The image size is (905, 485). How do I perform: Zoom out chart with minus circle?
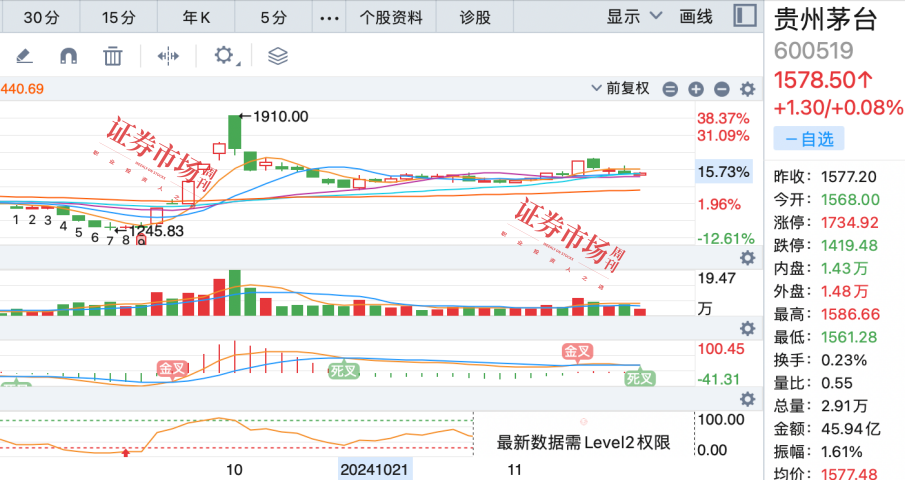click(x=721, y=89)
